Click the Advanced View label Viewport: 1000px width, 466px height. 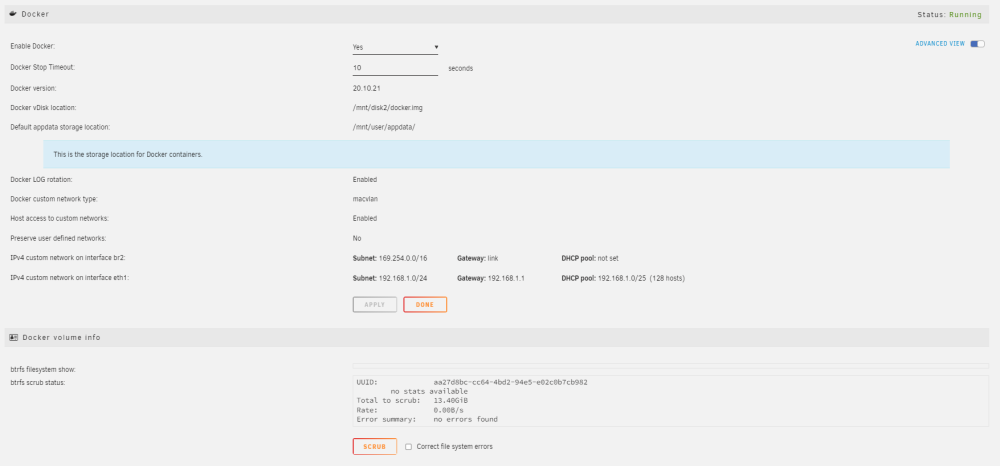coord(940,44)
